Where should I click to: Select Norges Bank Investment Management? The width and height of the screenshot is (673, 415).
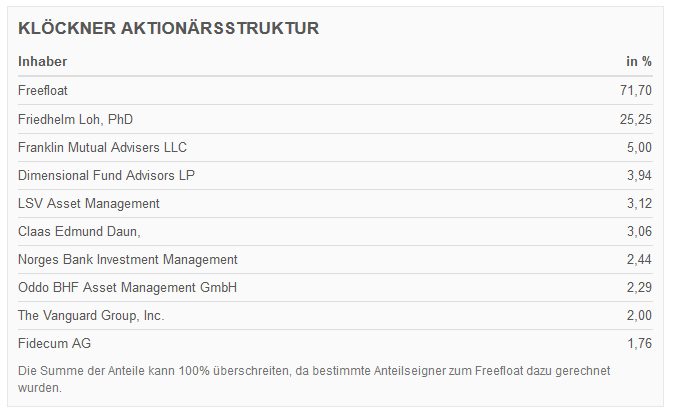[128, 259]
